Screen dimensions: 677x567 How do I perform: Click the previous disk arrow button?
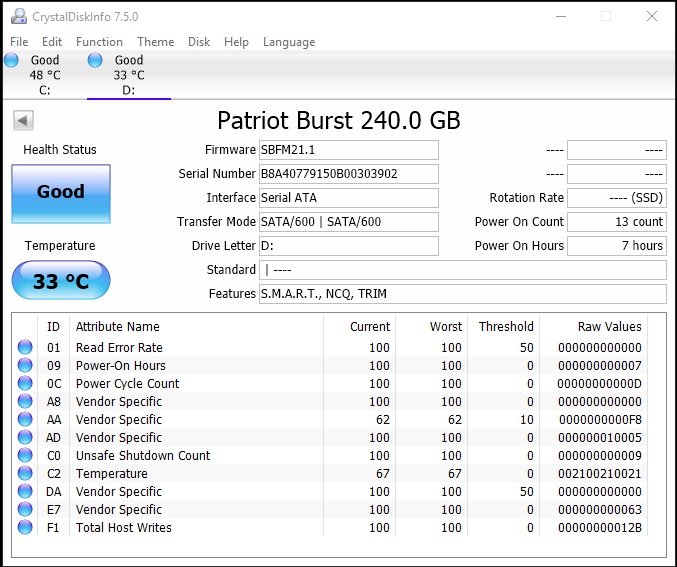(23, 120)
